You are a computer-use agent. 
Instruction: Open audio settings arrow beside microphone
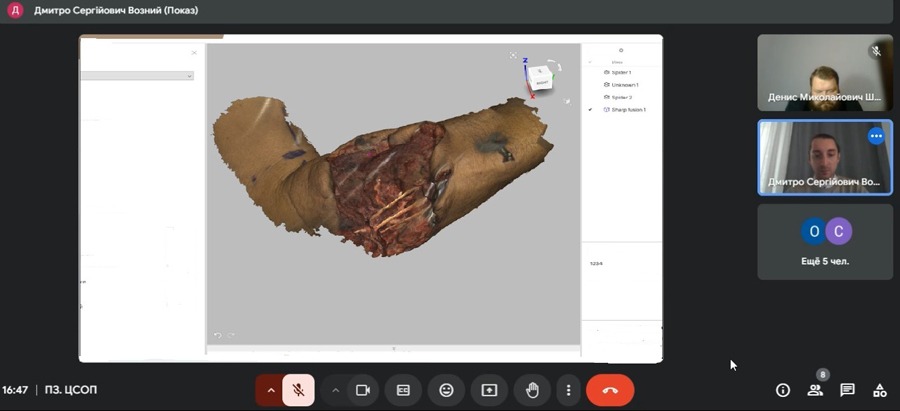pos(270,390)
